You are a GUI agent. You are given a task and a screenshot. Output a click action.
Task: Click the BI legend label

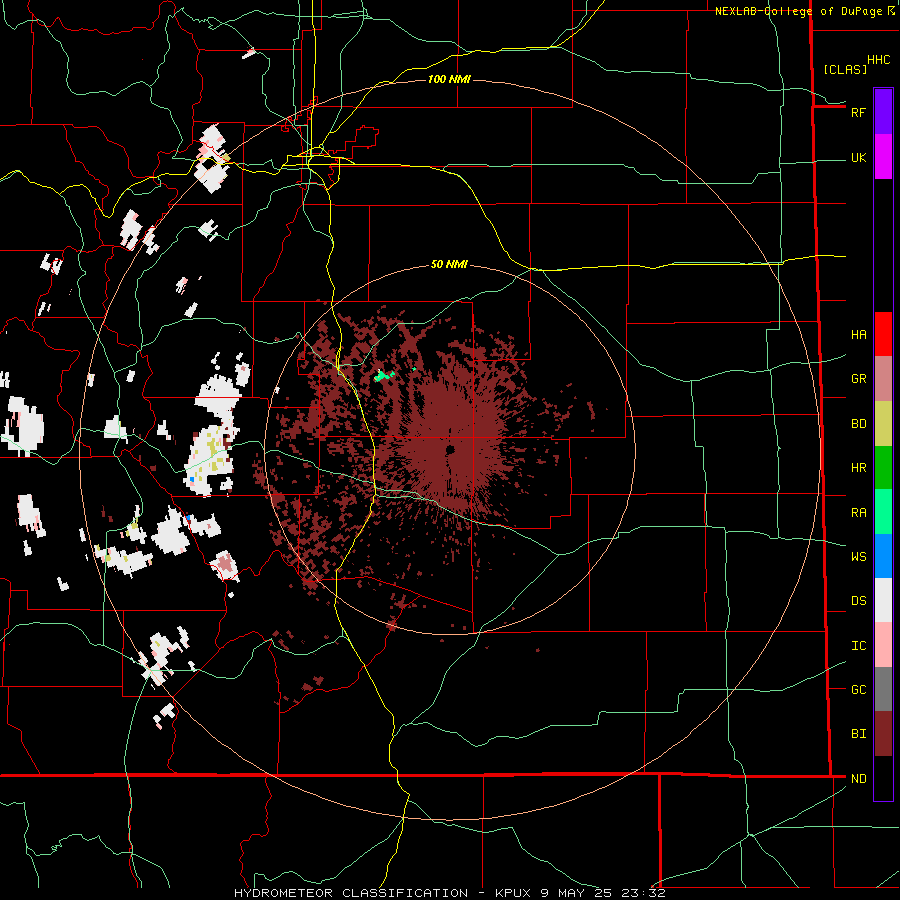pos(859,734)
